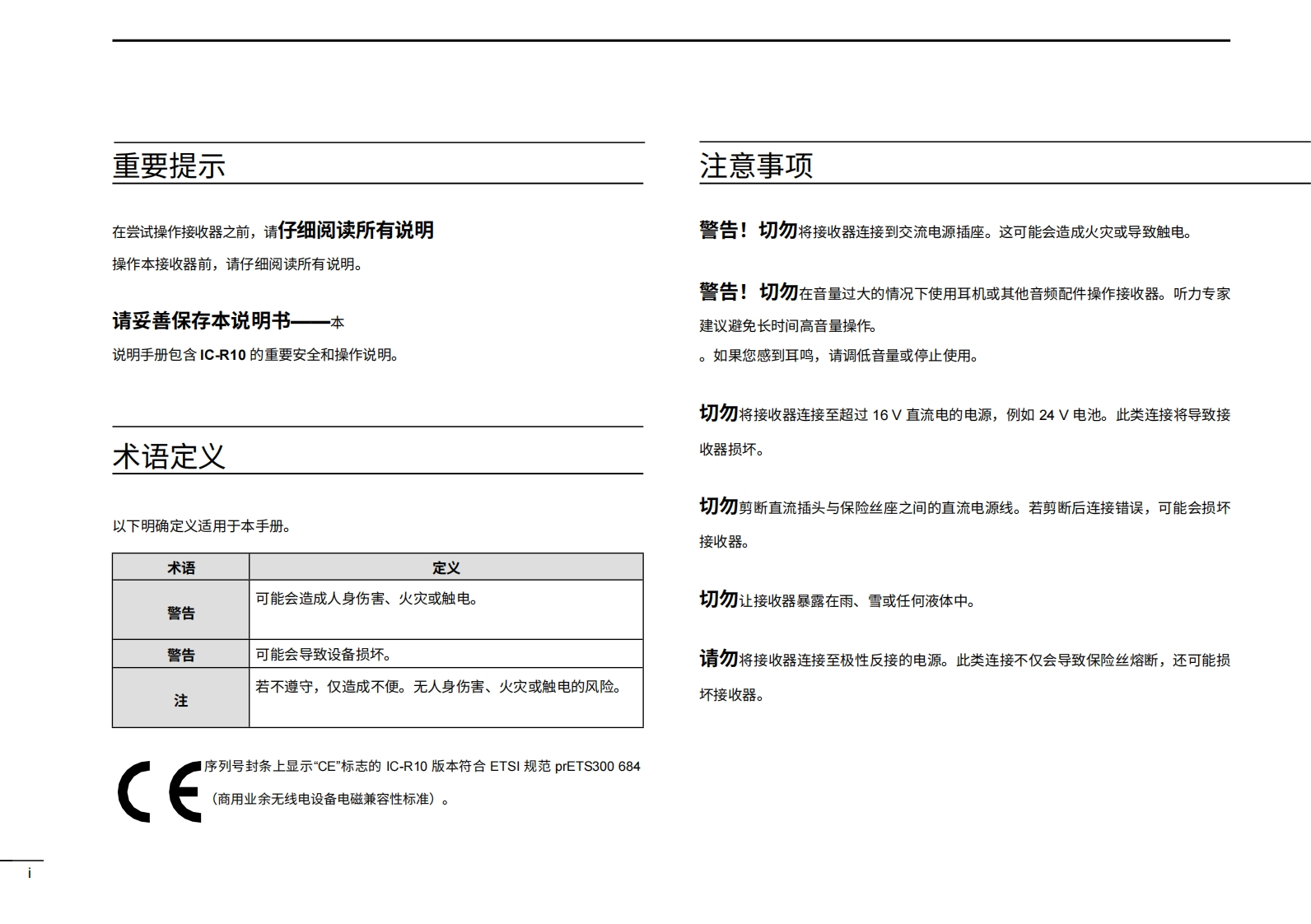
Task: Click the "术语定义" section heading
Action: tap(169, 456)
